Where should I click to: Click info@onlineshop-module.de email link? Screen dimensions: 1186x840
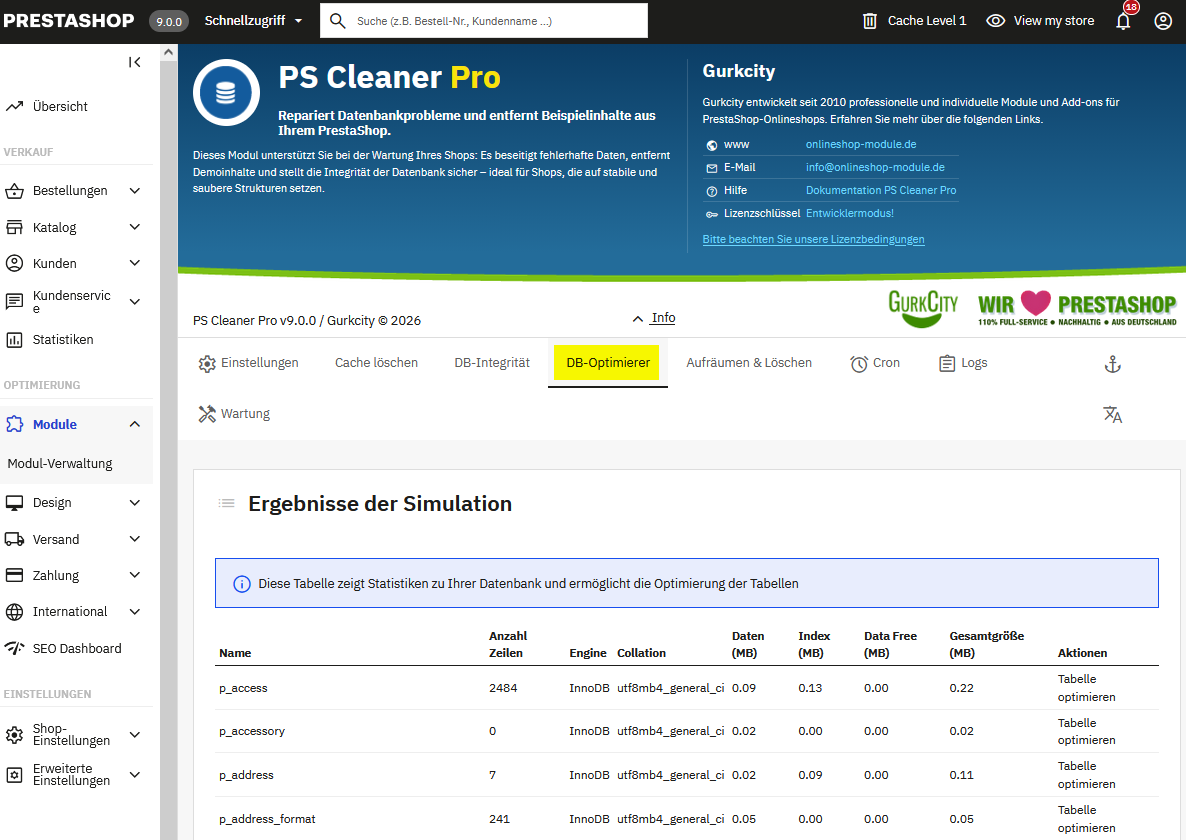click(875, 167)
